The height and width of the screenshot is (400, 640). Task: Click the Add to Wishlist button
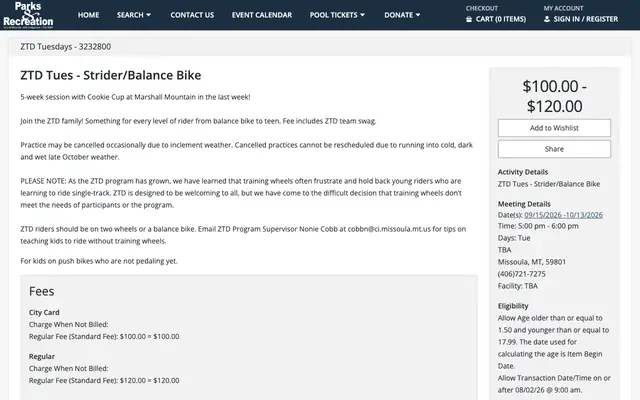(x=554, y=128)
